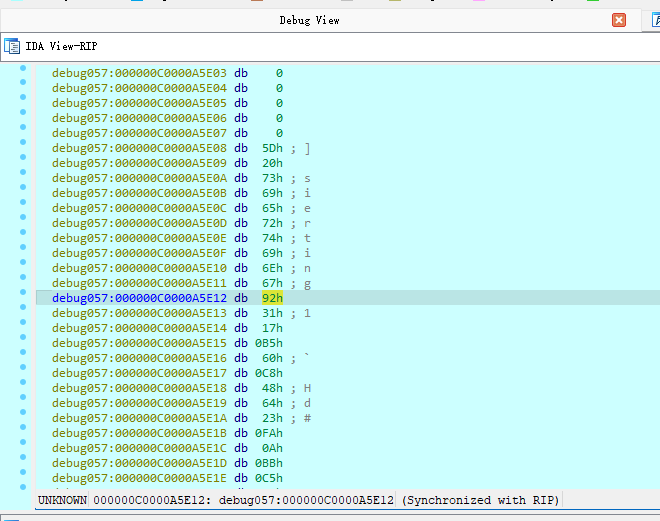660x521 pixels.
Task: Click the 5Dh byte value
Action: pyautogui.click(x=272, y=148)
